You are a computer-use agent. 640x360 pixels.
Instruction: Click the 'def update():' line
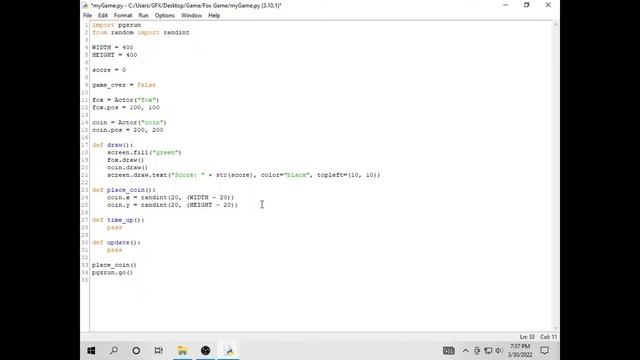tap(116, 242)
